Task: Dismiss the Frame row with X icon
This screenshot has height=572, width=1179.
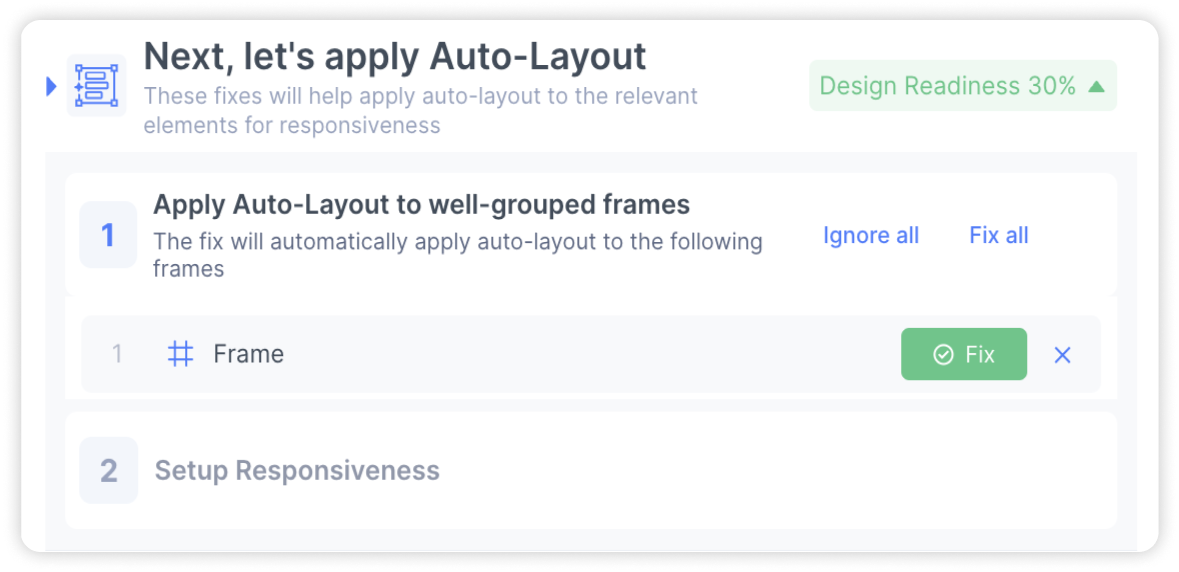Action: (1062, 355)
